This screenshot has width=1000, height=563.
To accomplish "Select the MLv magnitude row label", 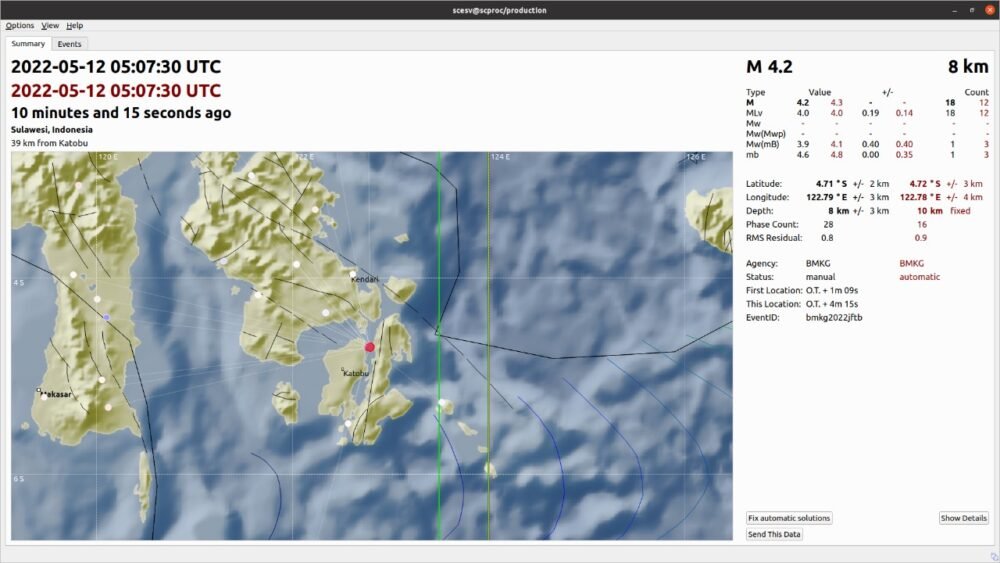I will [x=754, y=113].
